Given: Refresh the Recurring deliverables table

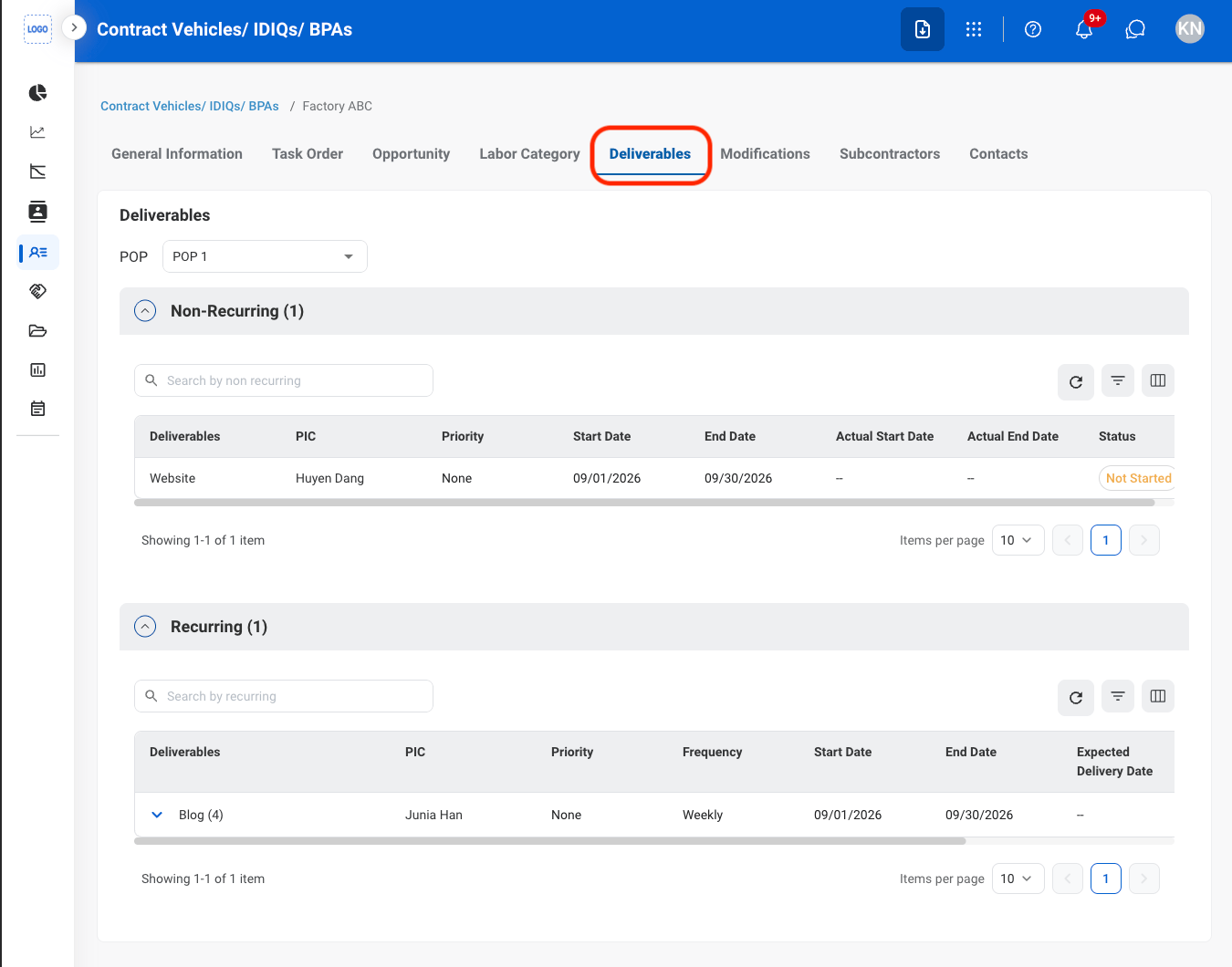Looking at the screenshot, I should click(x=1076, y=697).
